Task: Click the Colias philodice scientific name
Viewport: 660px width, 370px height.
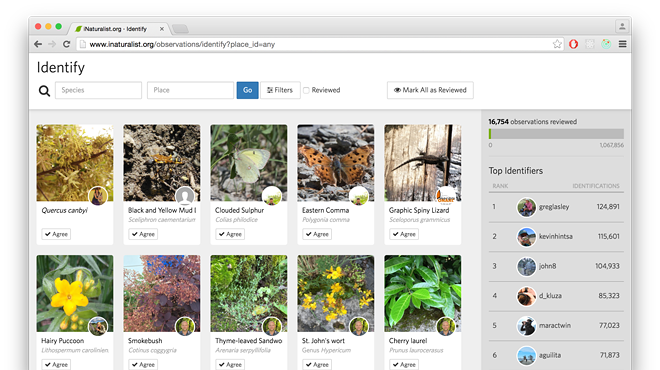Action: point(237,220)
